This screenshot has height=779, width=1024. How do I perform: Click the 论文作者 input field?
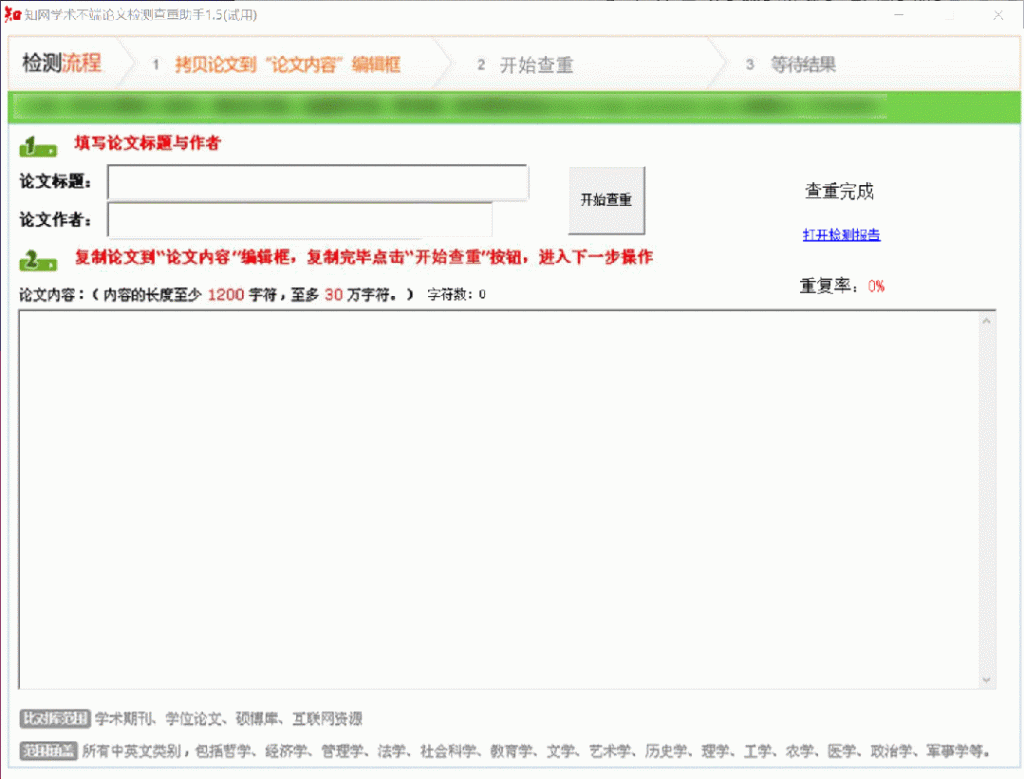point(300,219)
